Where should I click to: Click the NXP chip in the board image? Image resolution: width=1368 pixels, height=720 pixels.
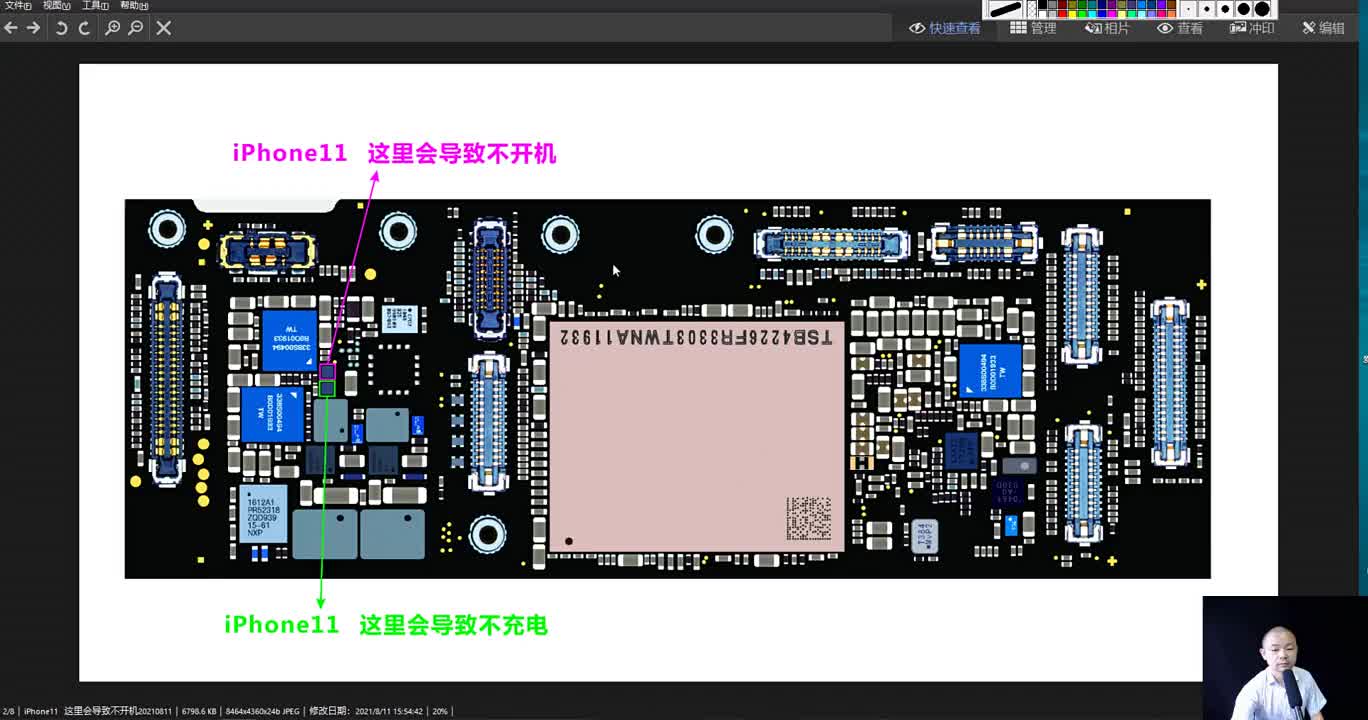264,514
